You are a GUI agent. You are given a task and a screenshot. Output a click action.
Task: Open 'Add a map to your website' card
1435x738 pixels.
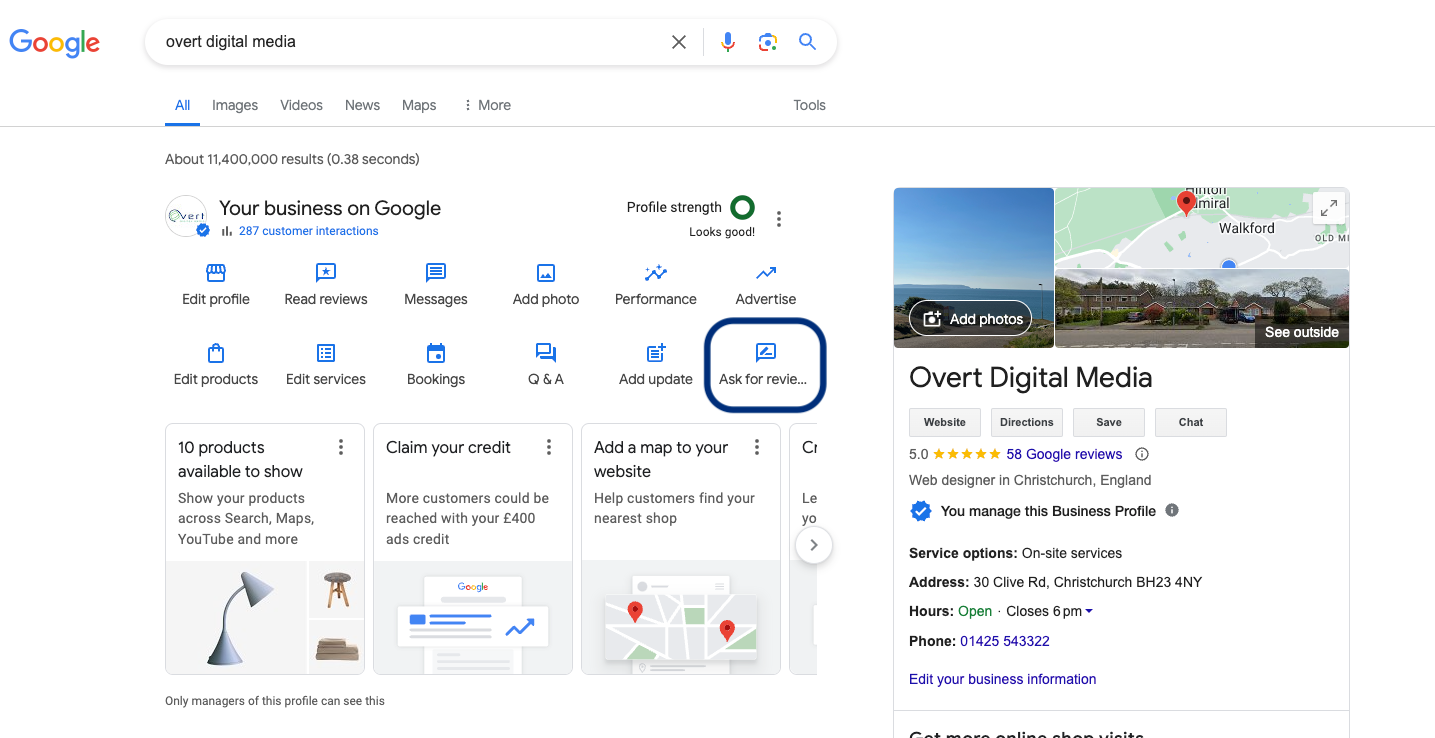coord(681,549)
